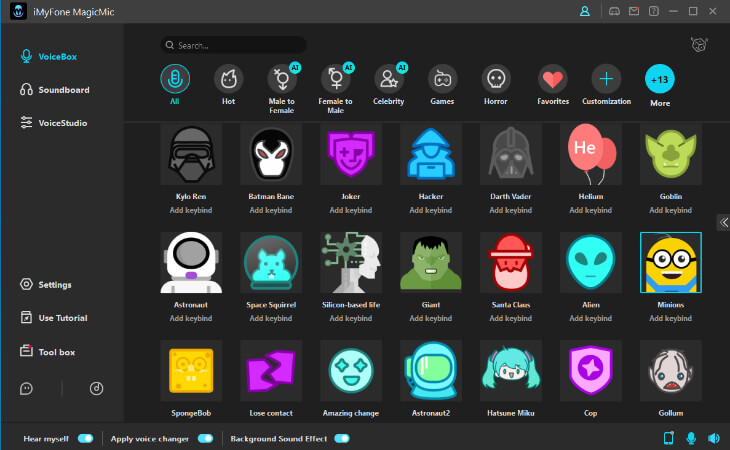Viewport: 730px width, 450px height.
Task: Select the Hatsune Miku voice
Action: click(x=511, y=370)
